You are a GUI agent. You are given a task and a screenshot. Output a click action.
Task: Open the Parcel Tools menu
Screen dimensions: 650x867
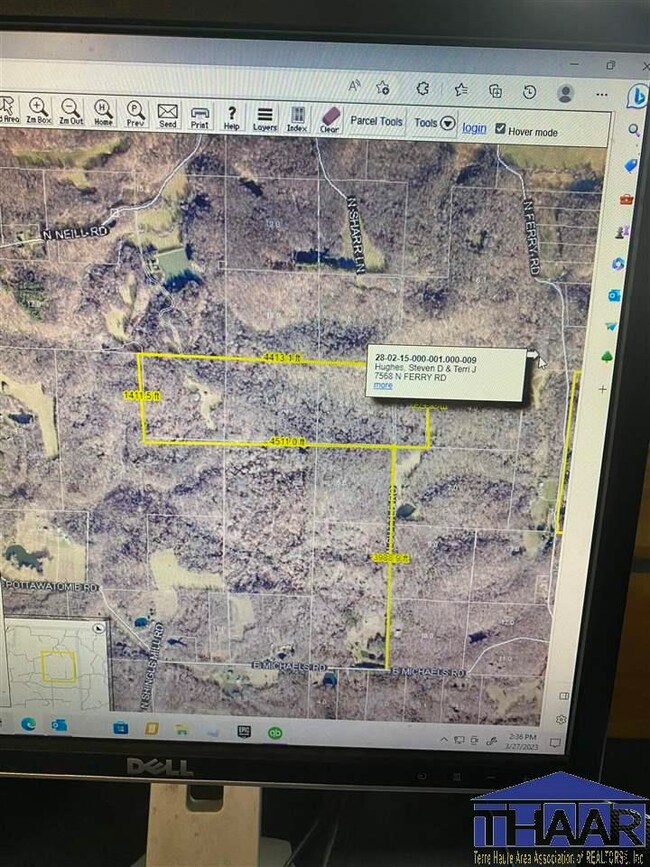(376, 122)
